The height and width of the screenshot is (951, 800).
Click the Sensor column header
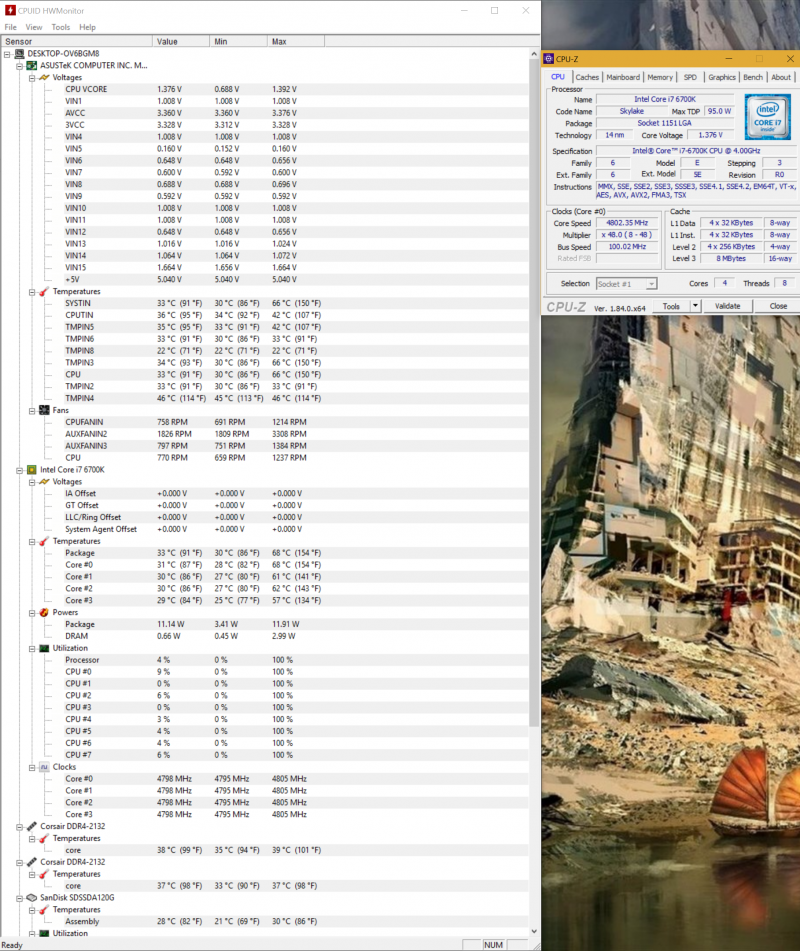76,42
